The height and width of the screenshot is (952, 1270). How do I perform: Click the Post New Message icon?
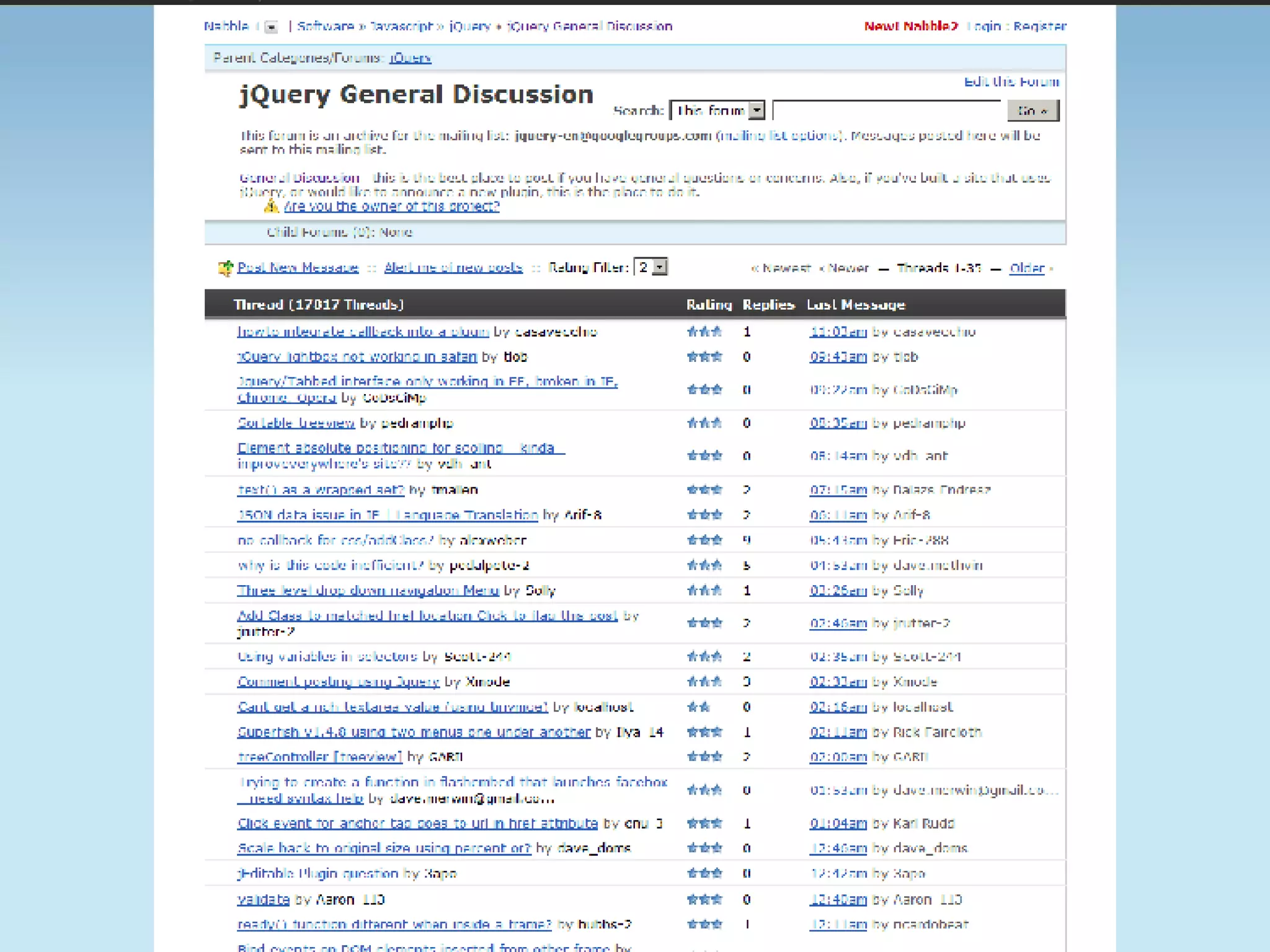click(x=225, y=268)
